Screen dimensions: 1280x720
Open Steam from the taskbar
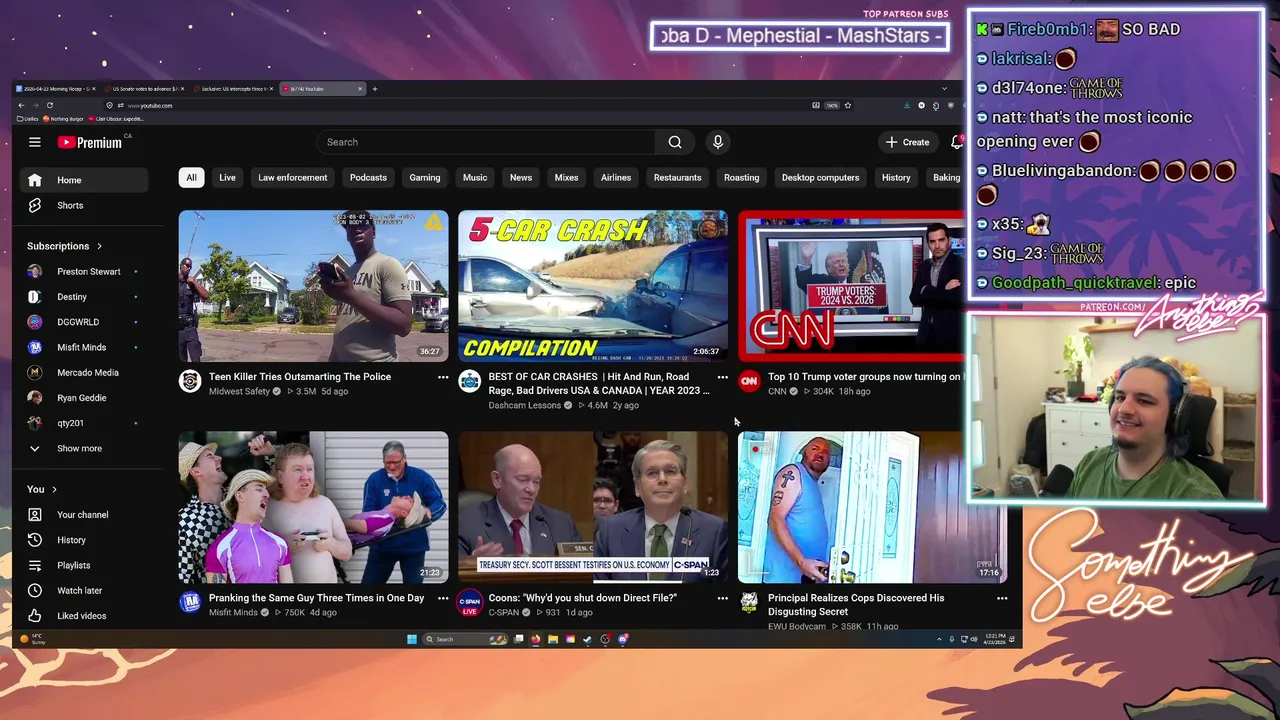coord(588,639)
